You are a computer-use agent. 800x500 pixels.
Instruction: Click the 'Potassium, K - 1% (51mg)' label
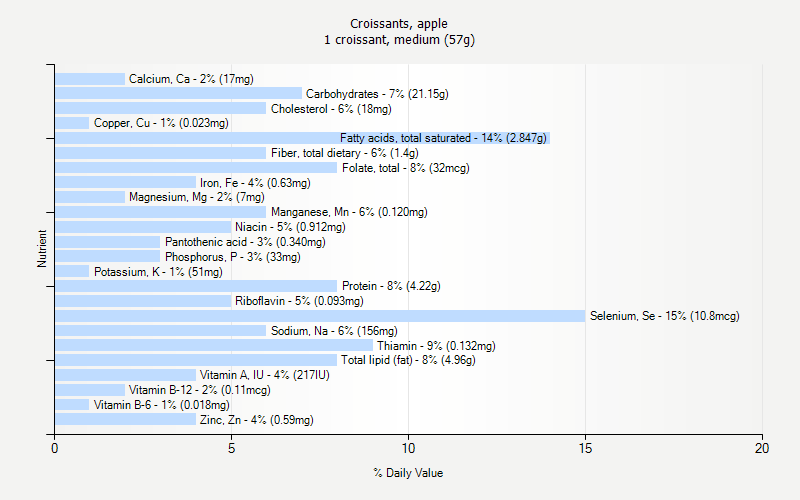(158, 271)
